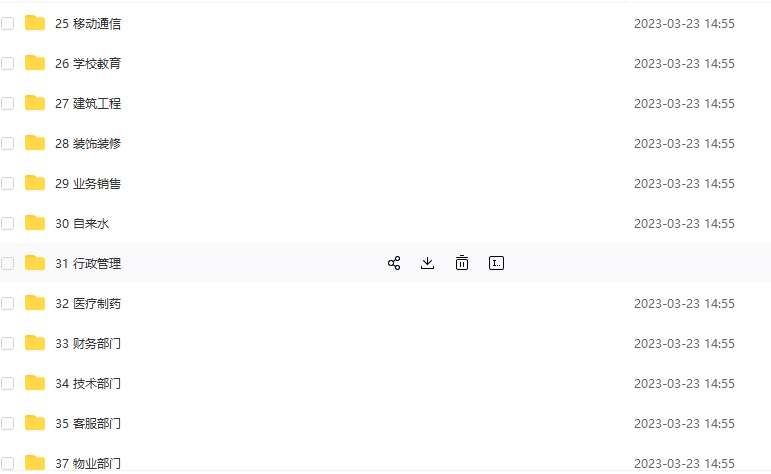The height and width of the screenshot is (474, 771).
Task: Enable the checkbox for 34 技术部门
Action: click(8, 383)
